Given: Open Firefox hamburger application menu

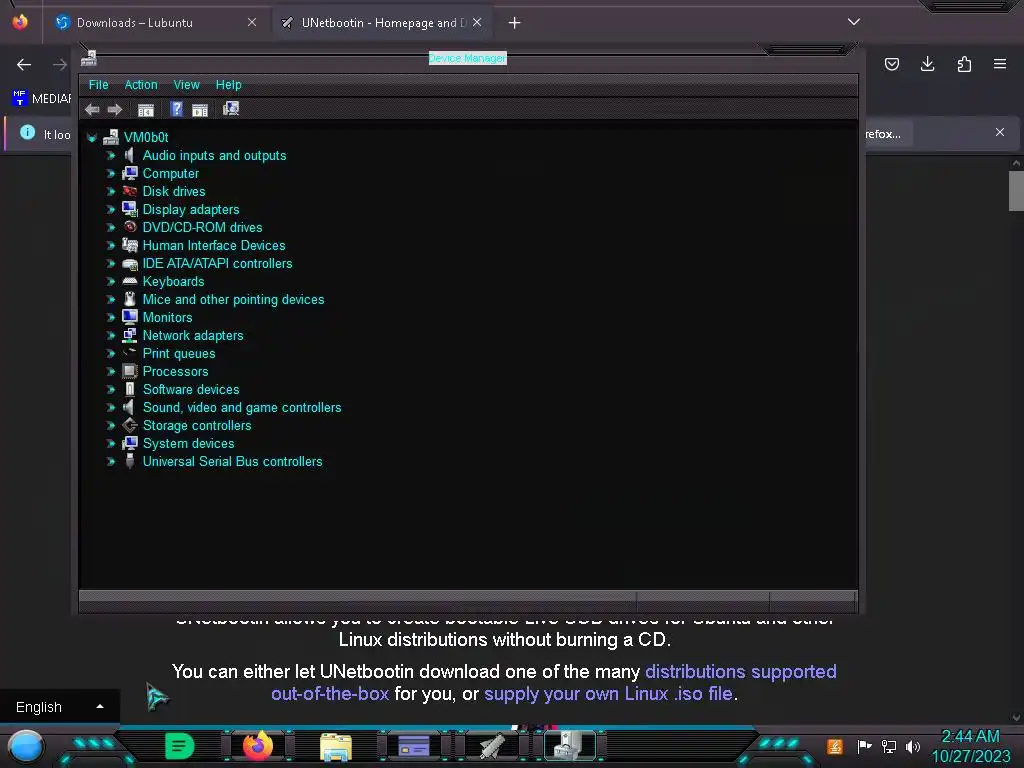Looking at the screenshot, I should pos(1000,64).
